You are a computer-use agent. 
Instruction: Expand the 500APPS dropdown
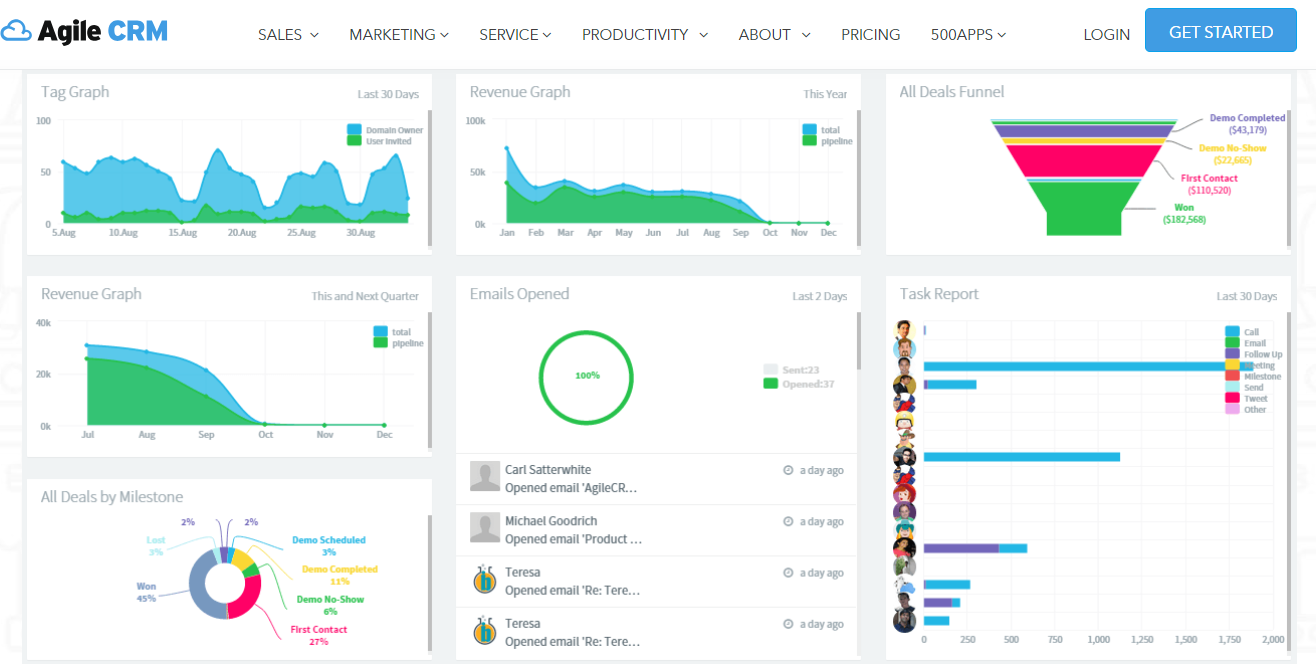968,34
